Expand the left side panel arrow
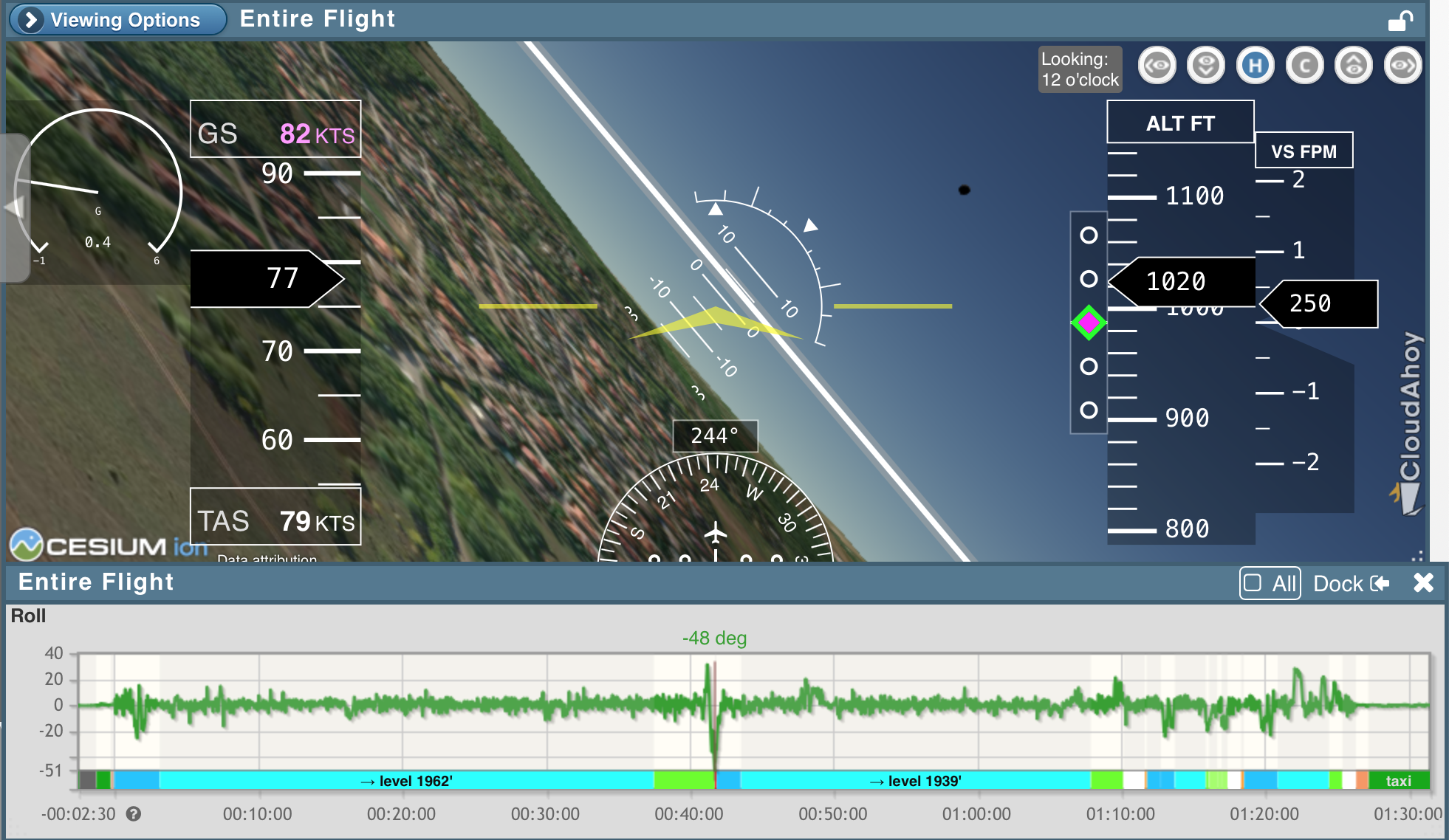This screenshot has width=1449, height=840. pyautogui.click(x=13, y=207)
